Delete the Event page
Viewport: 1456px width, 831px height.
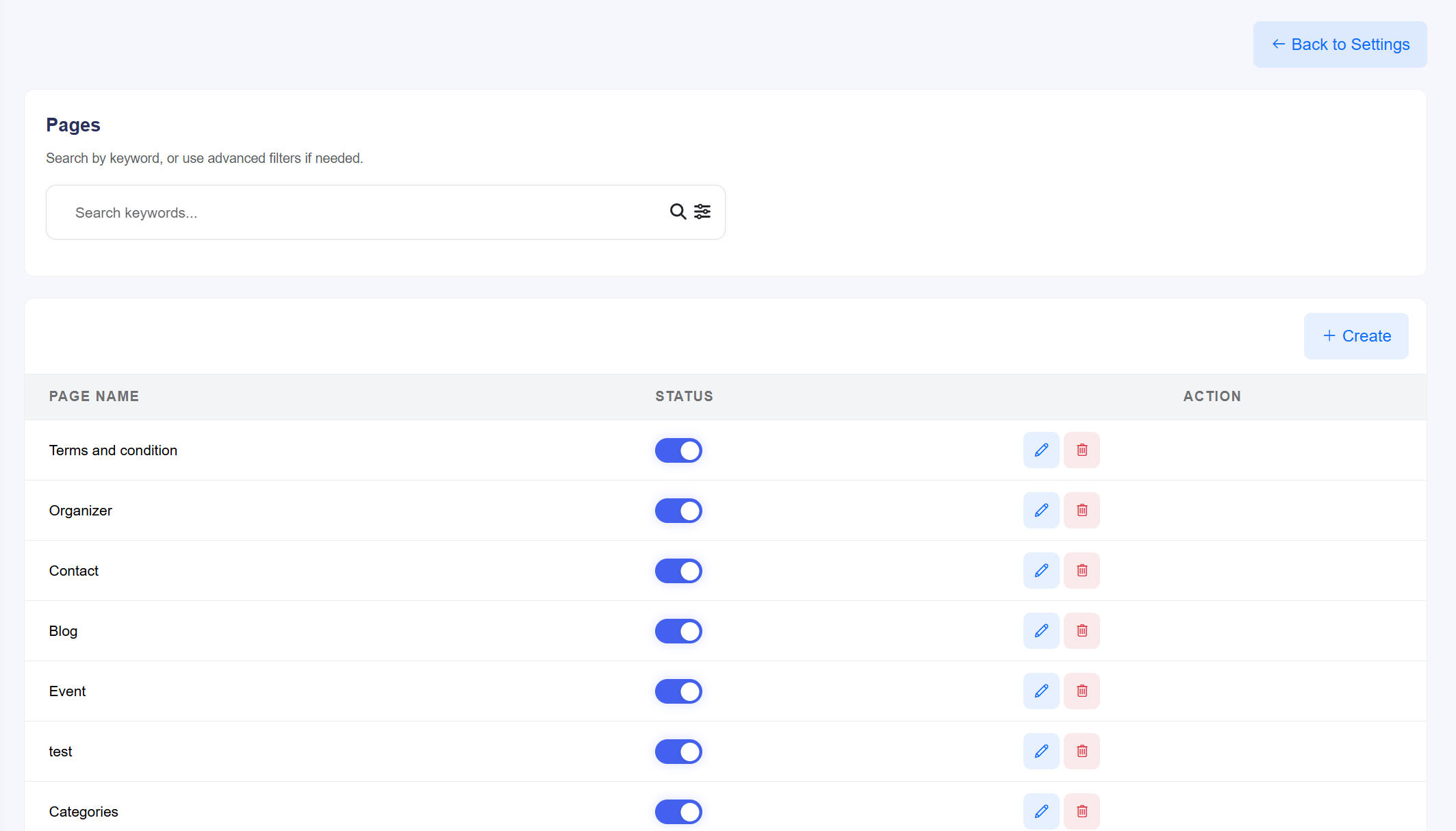[x=1082, y=691]
